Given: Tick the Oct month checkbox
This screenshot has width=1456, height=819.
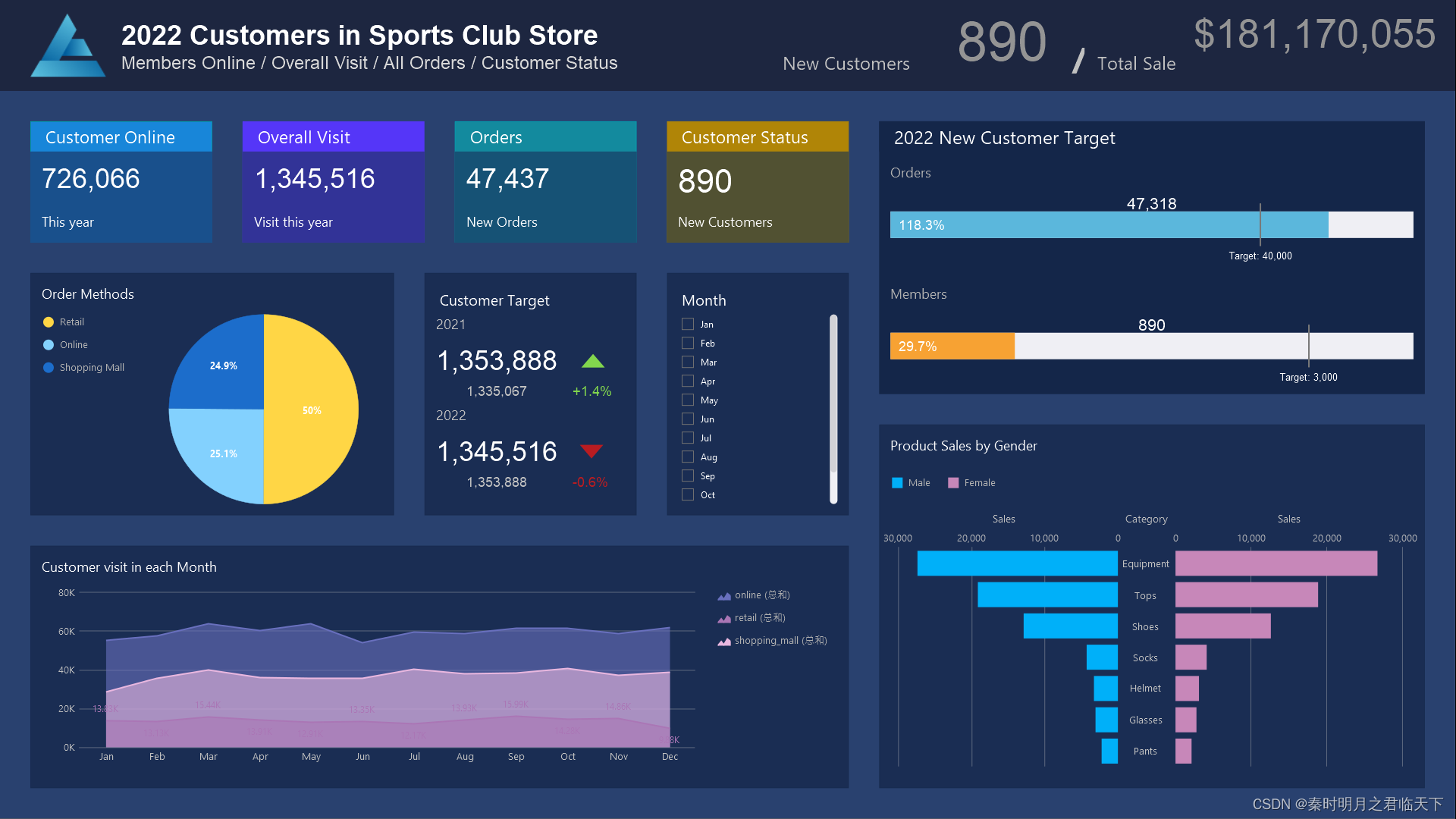Looking at the screenshot, I should [x=688, y=494].
